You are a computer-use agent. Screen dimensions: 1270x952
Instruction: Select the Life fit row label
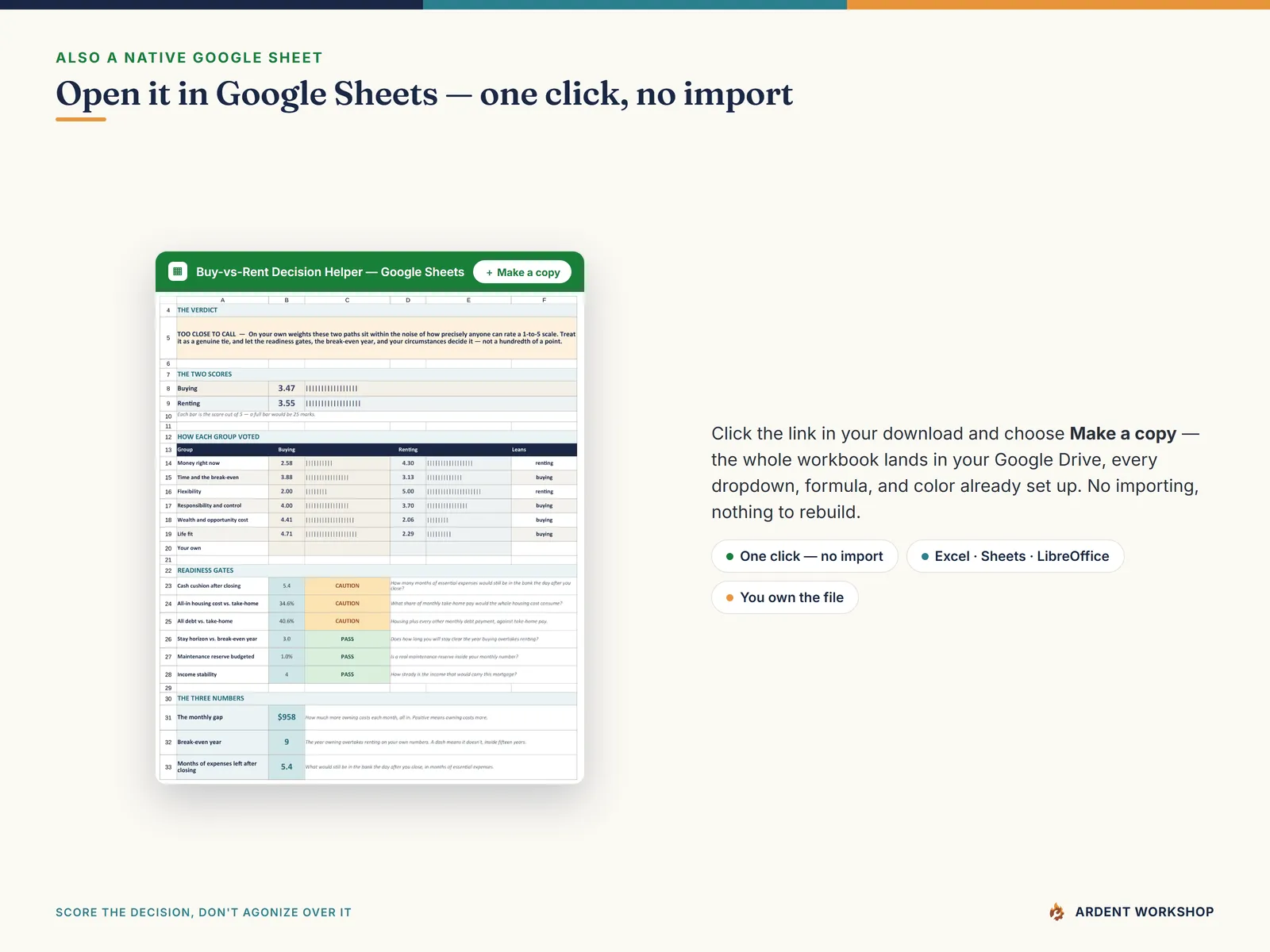pyautogui.click(x=185, y=535)
